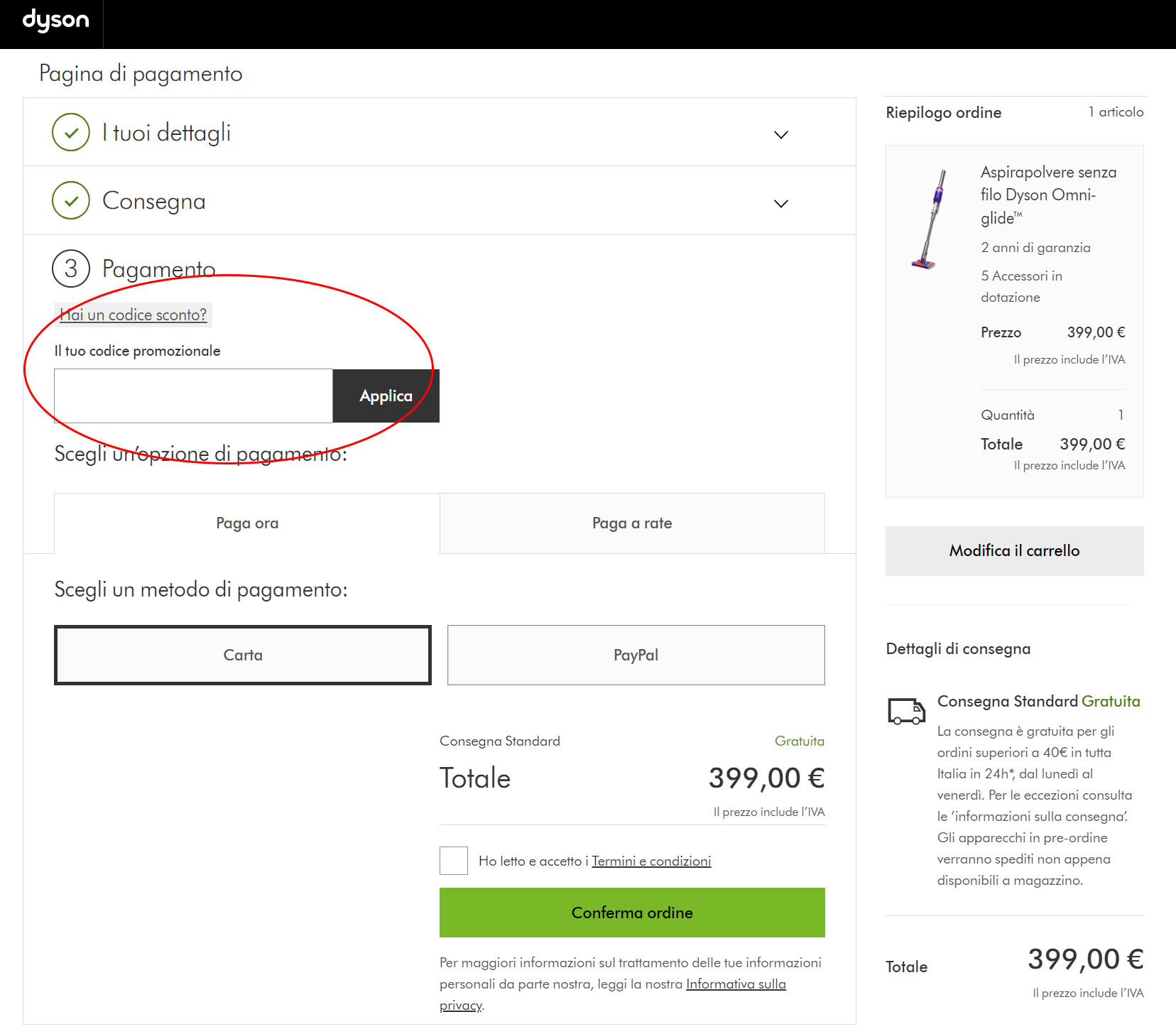1176x1034 pixels.
Task: Click Modifica il carrello button
Action: point(1014,551)
